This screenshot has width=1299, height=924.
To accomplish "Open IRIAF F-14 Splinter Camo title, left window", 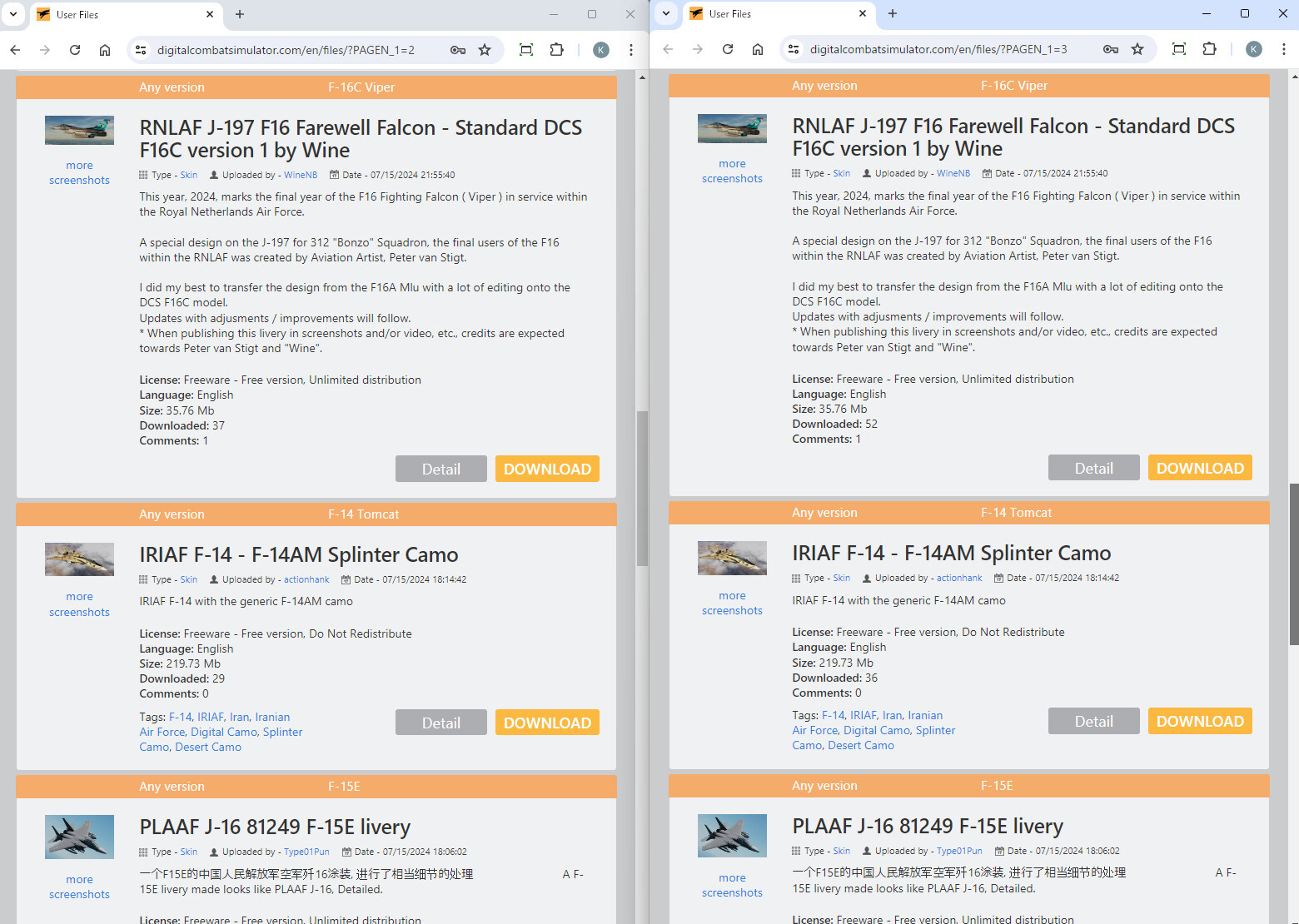I will (299, 554).
